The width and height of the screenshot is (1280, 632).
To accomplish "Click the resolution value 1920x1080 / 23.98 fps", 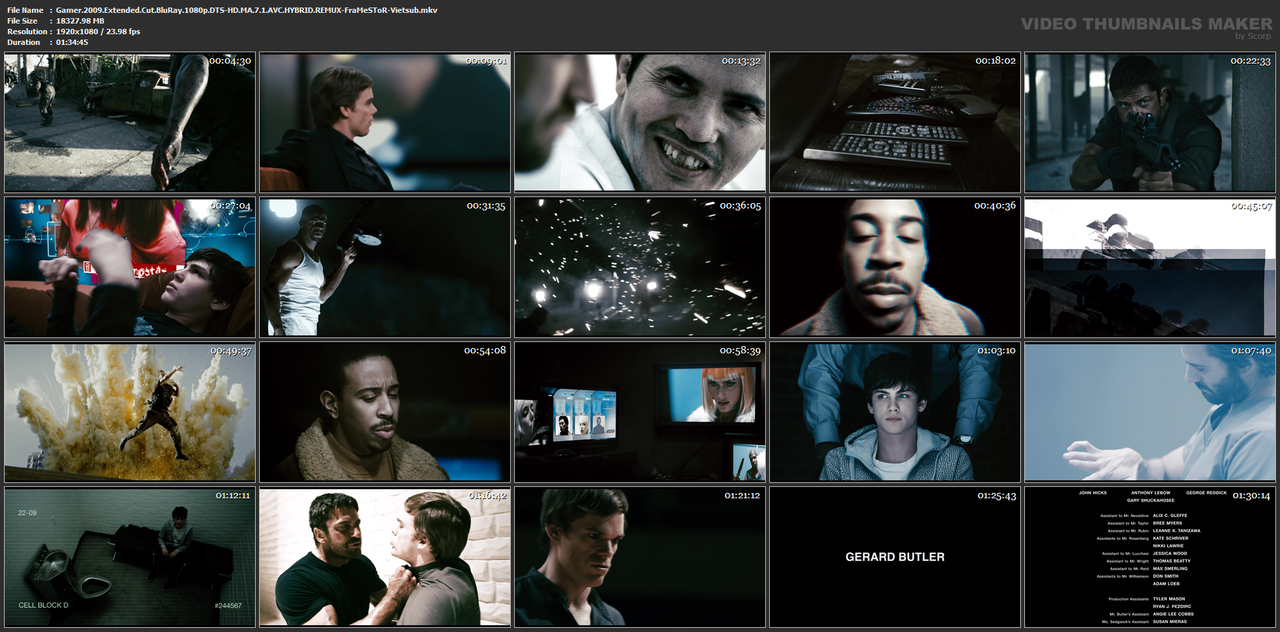I will (x=98, y=32).
